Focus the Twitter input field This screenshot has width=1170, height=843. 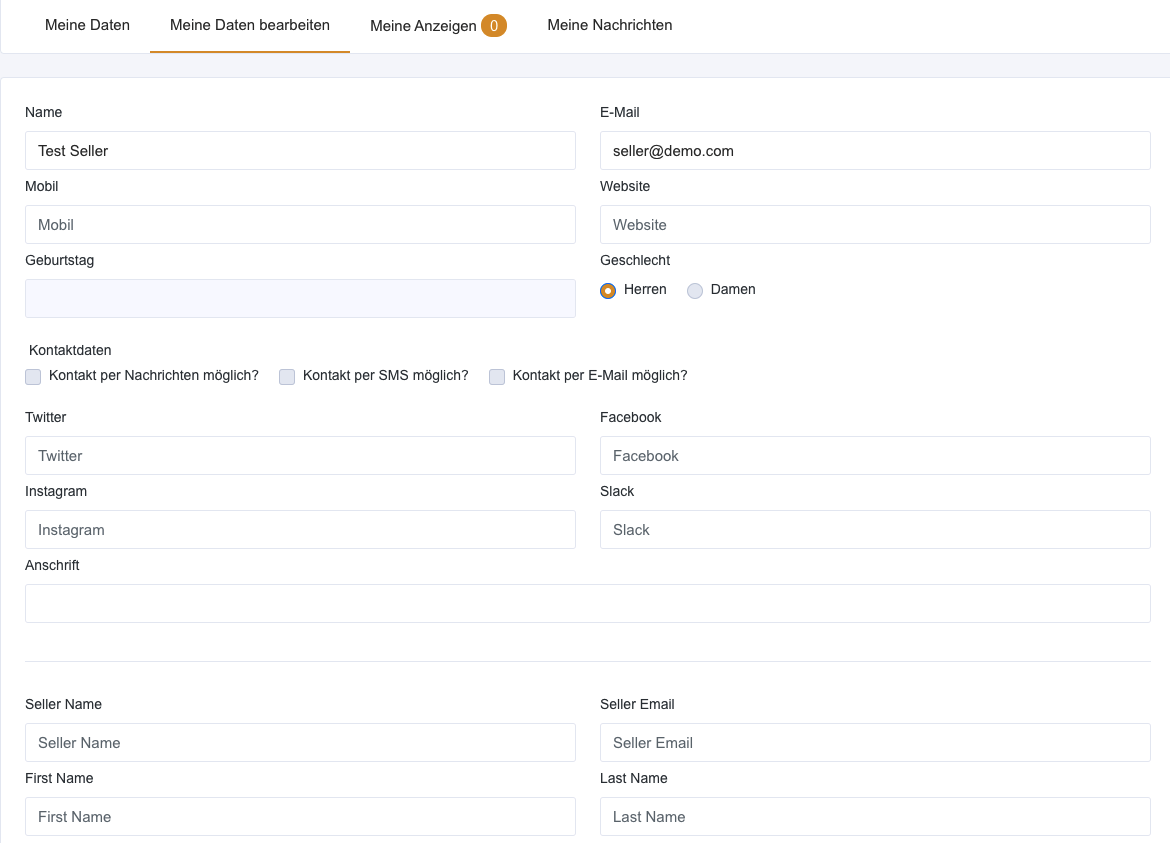pyautogui.click(x=300, y=456)
